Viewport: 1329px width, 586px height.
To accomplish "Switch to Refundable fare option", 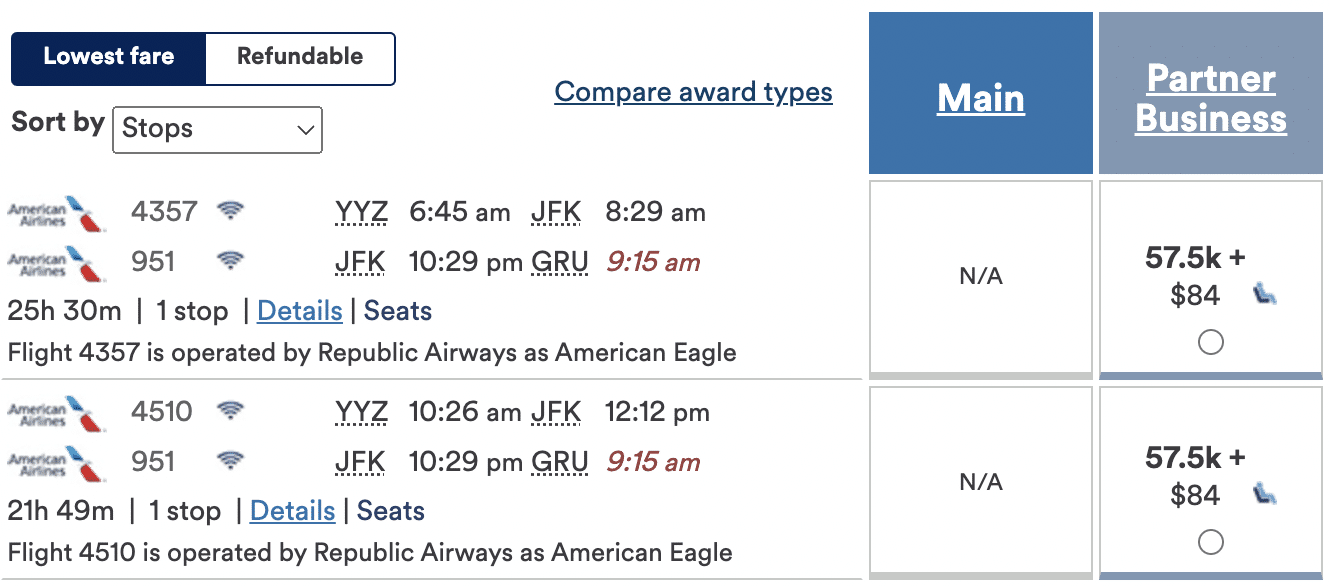I will (300, 57).
